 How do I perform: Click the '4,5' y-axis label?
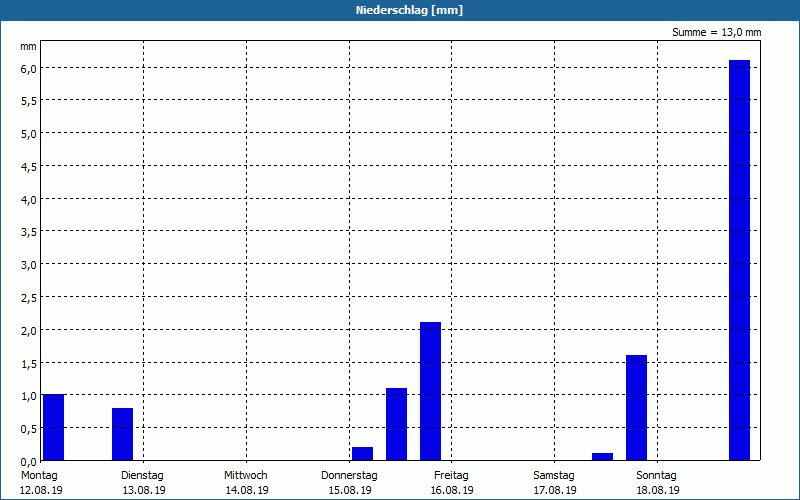[x=29, y=167]
